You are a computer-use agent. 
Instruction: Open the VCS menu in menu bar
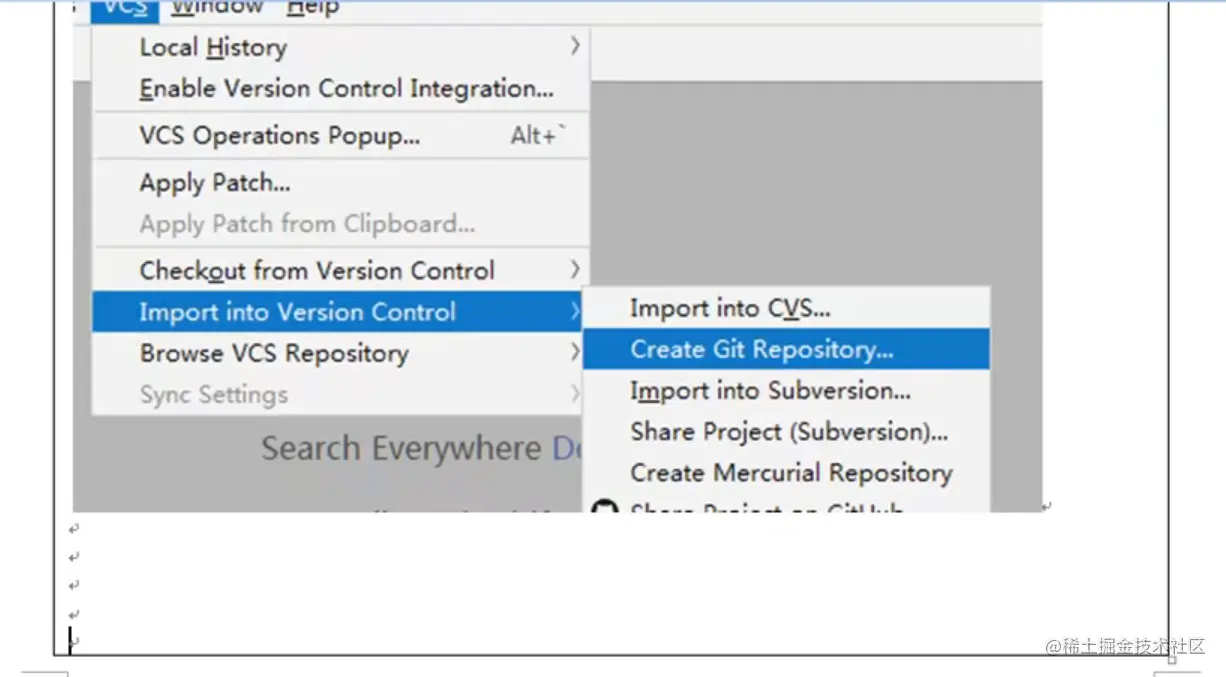point(125,9)
